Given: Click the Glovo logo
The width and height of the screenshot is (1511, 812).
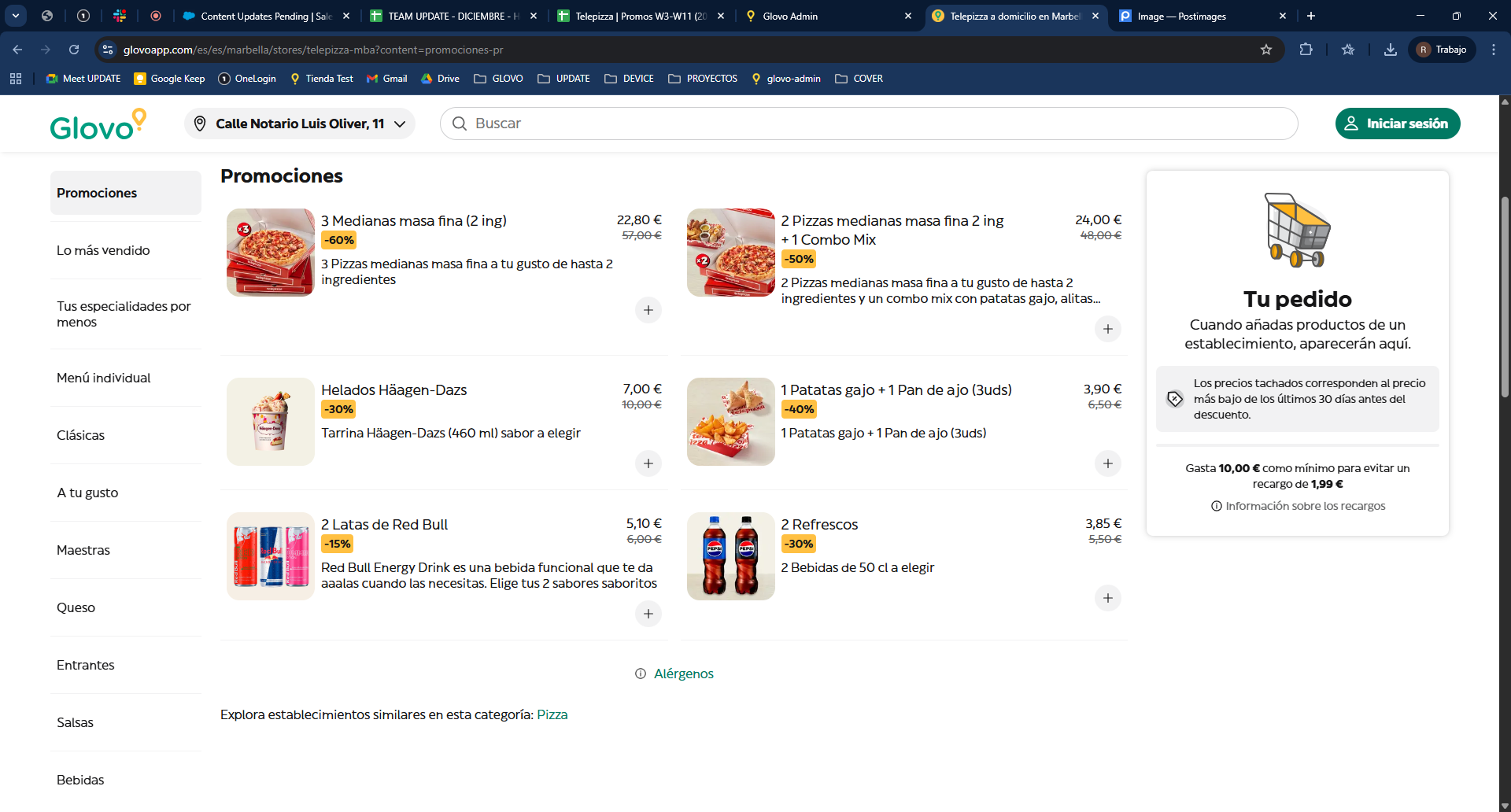Looking at the screenshot, I should coord(98,124).
